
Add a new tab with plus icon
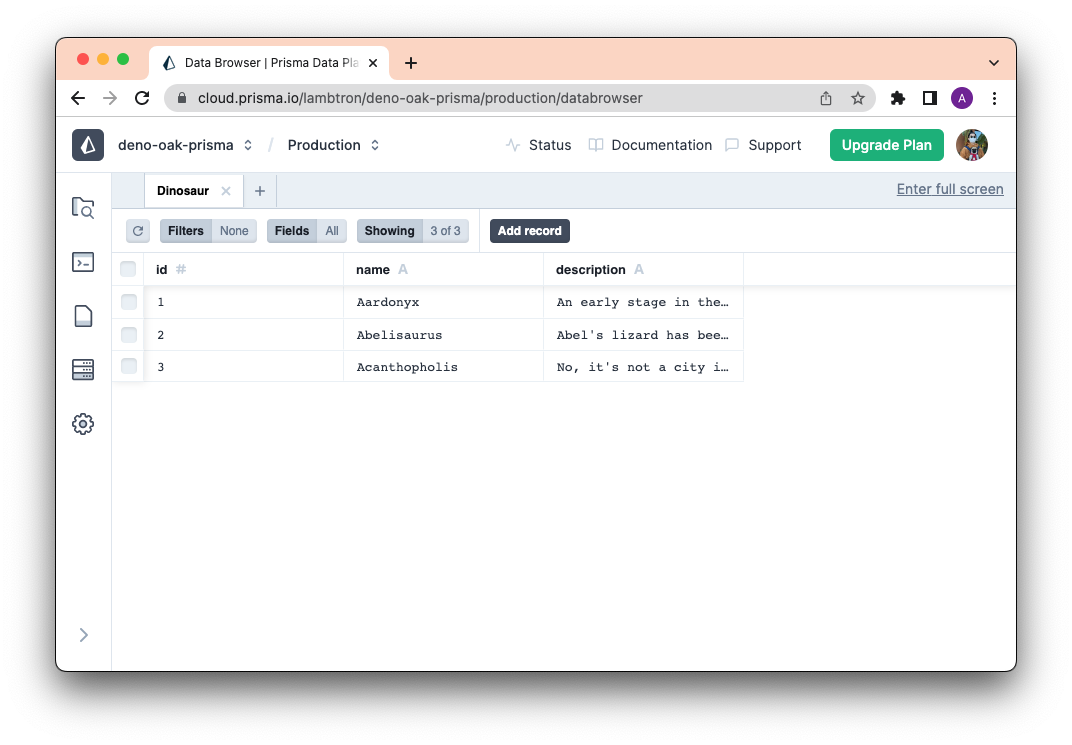click(x=260, y=191)
